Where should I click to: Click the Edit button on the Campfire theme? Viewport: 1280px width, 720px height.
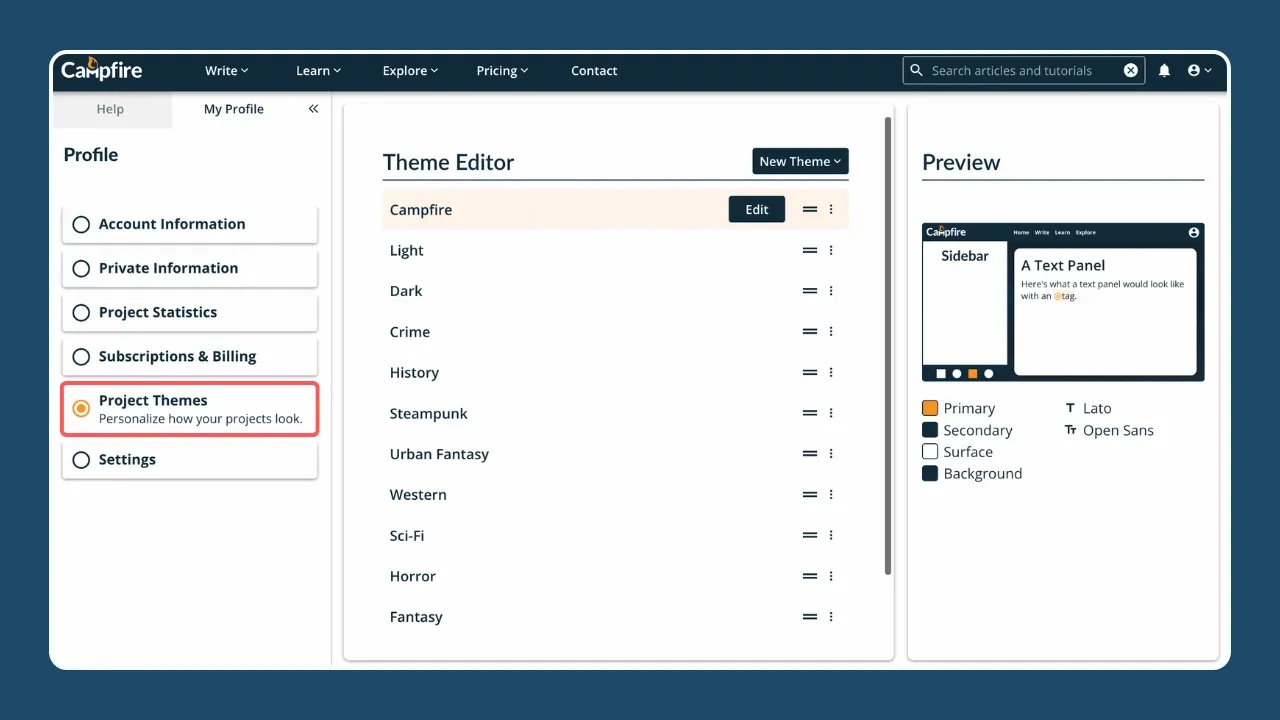(756, 209)
